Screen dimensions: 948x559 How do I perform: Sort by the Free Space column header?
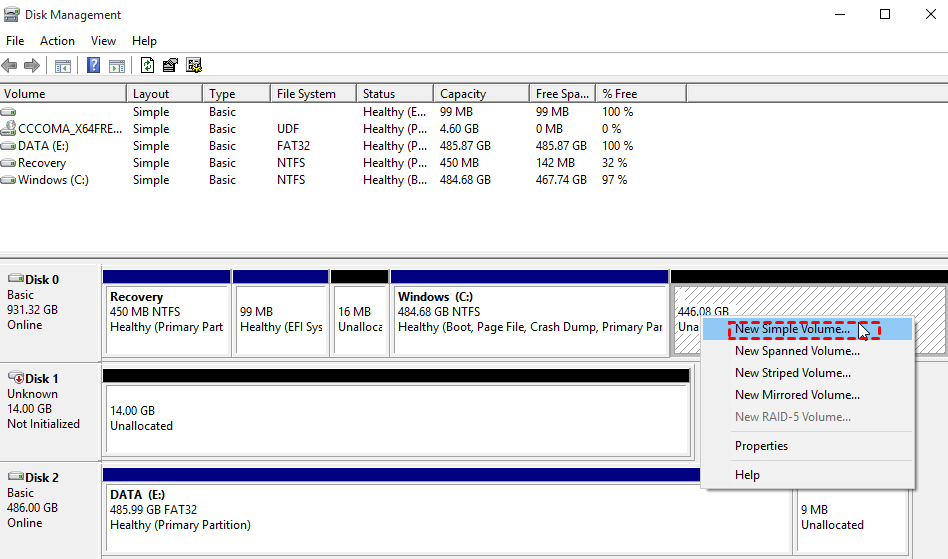tap(563, 94)
